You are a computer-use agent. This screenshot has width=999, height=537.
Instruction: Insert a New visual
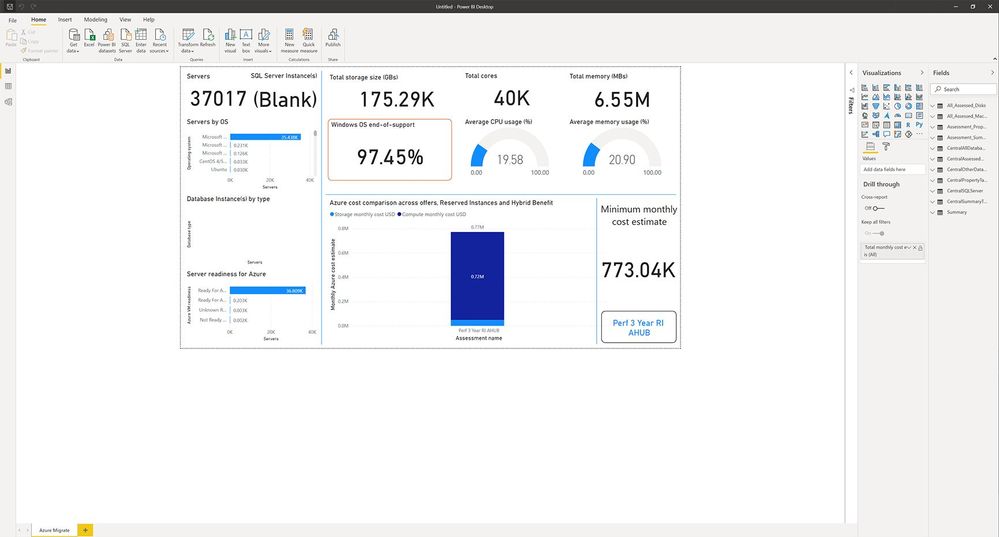(230, 39)
